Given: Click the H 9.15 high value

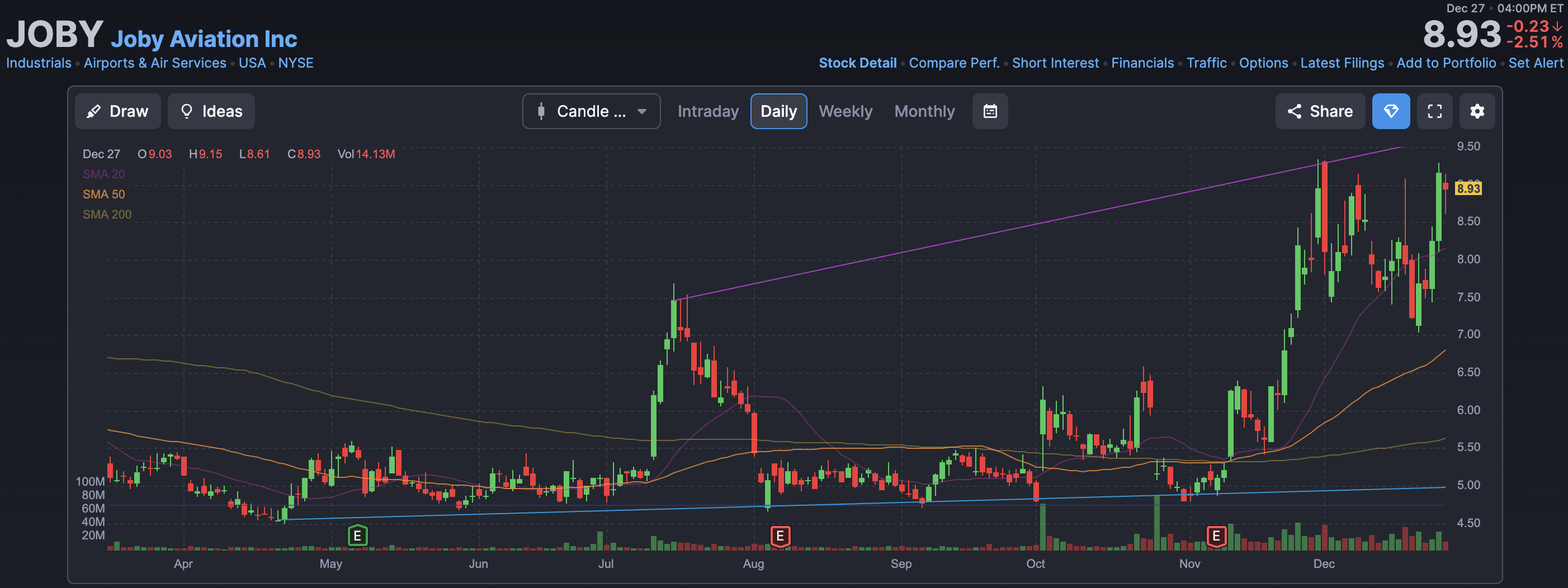Looking at the screenshot, I should (205, 154).
